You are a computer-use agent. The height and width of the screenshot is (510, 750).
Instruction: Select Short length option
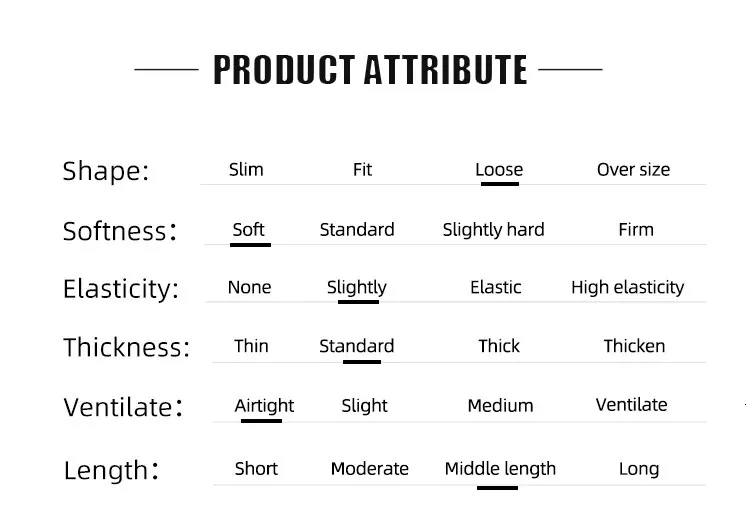(256, 469)
